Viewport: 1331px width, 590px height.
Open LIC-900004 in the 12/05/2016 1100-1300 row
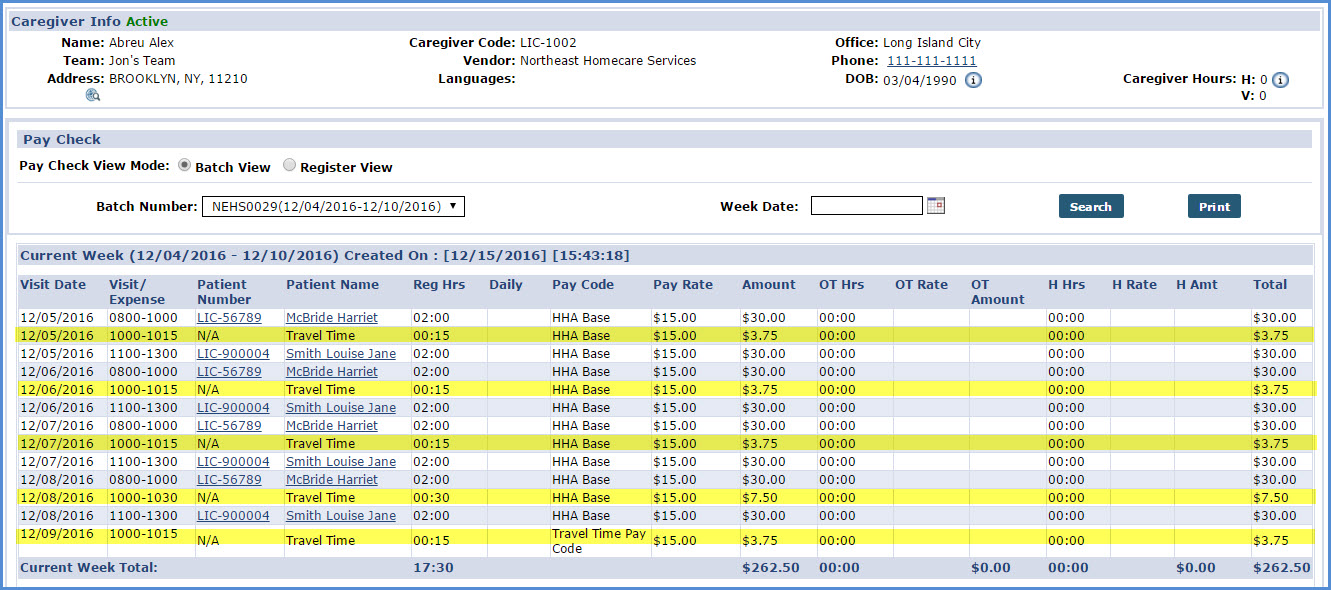[x=233, y=354]
